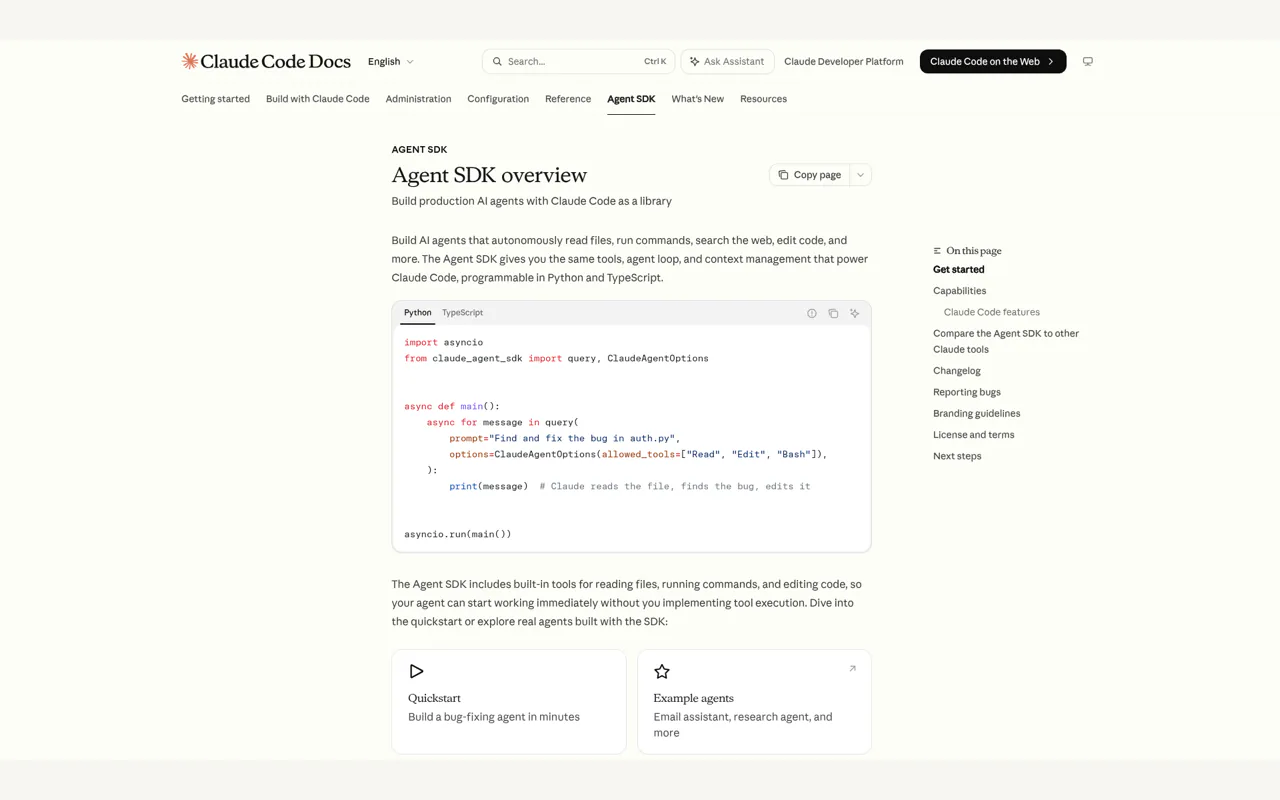This screenshot has width=1280, height=800.
Task: Click the sparkle icon in Ask Assistant
Action: [x=694, y=62]
